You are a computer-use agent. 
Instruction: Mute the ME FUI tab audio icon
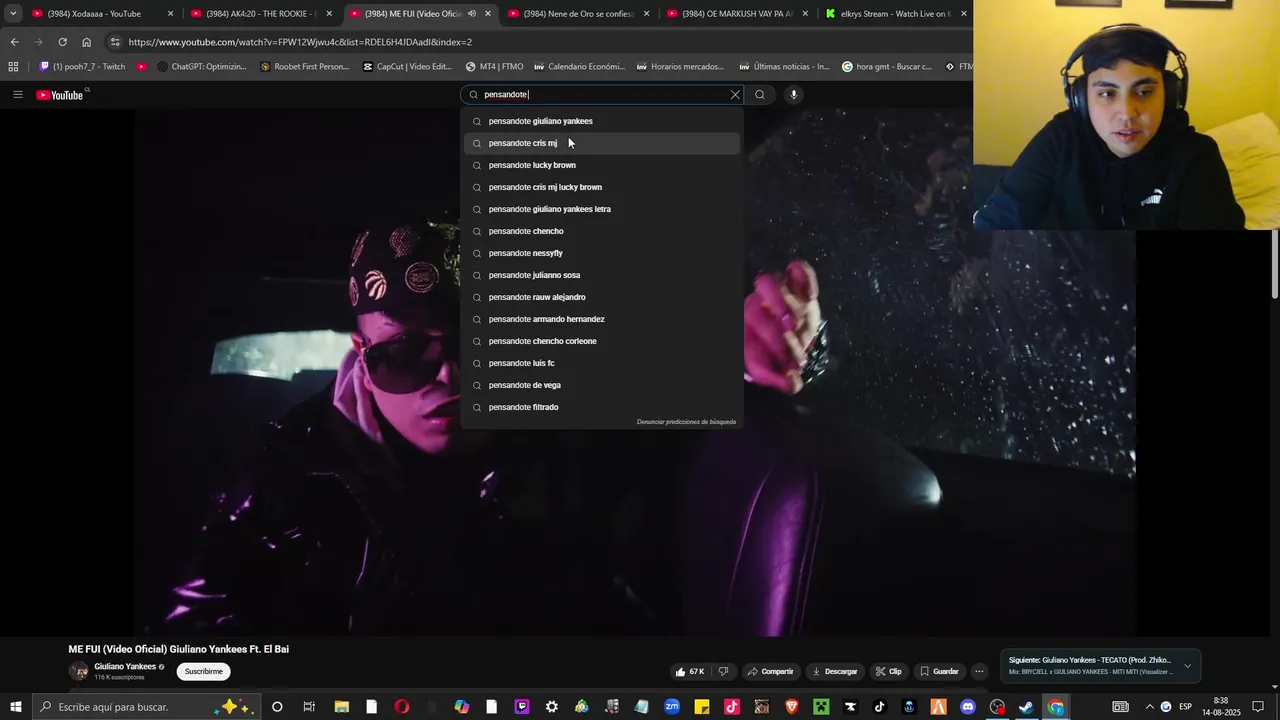click(x=472, y=14)
